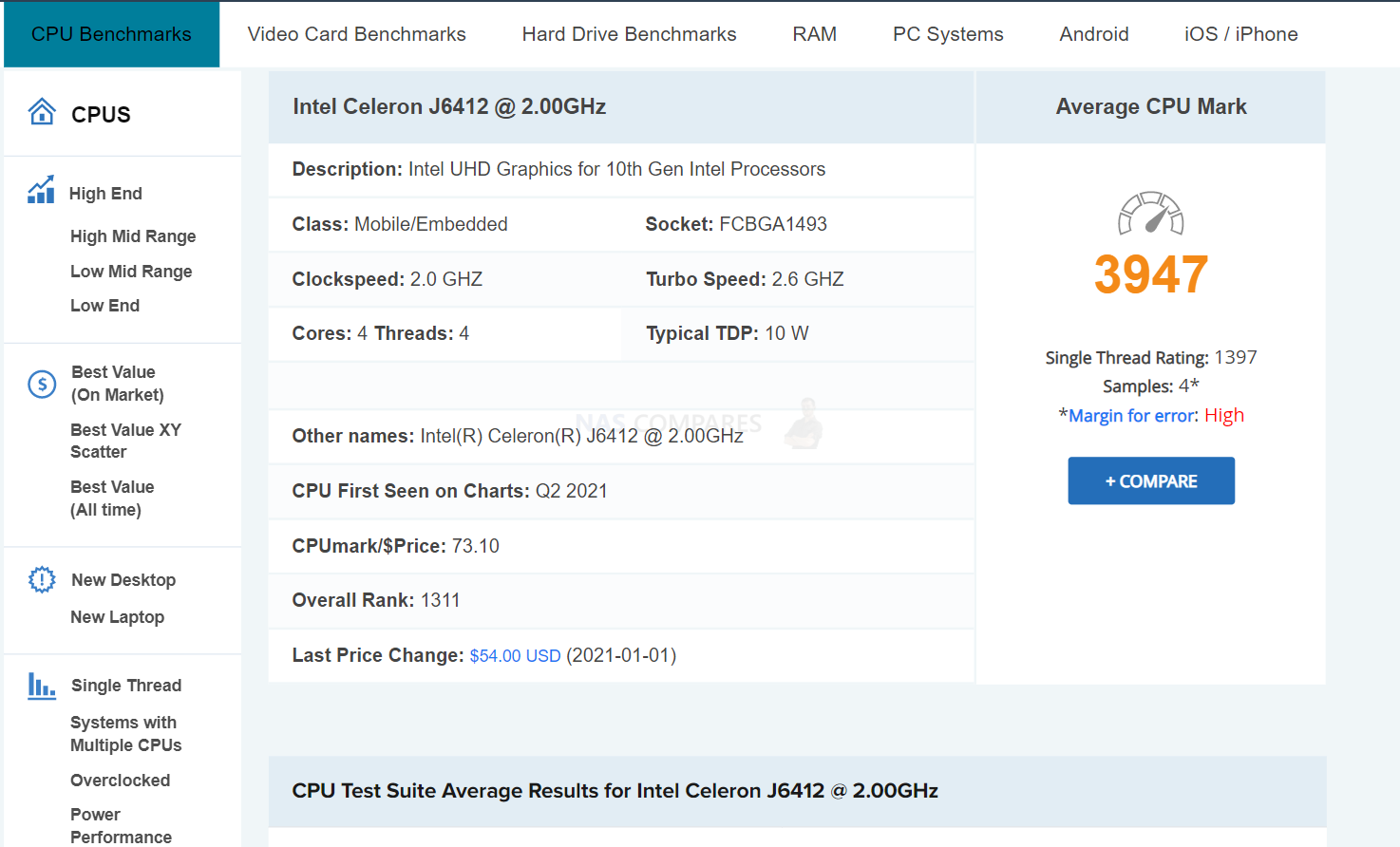Click the red High margin text
This screenshot has height=847, width=1400.
1224,415
